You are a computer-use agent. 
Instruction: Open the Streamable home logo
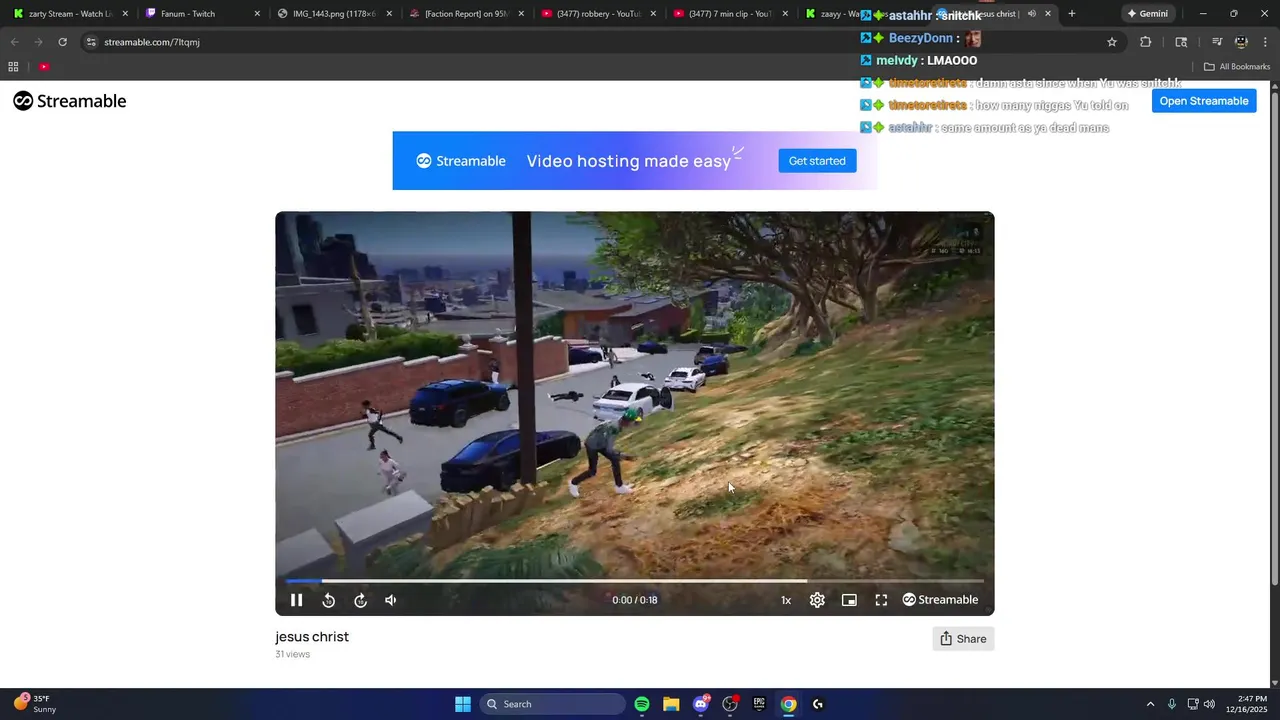(70, 101)
